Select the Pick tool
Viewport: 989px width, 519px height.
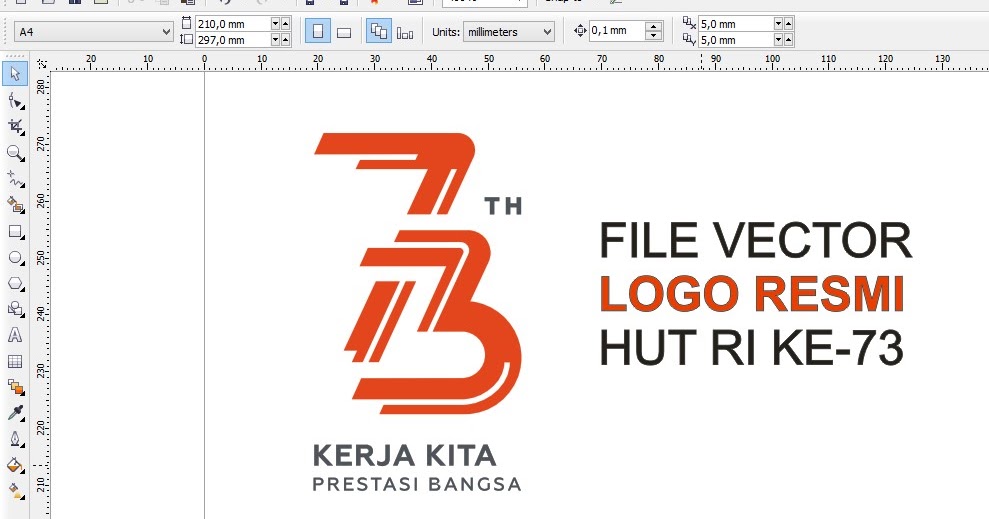15,74
